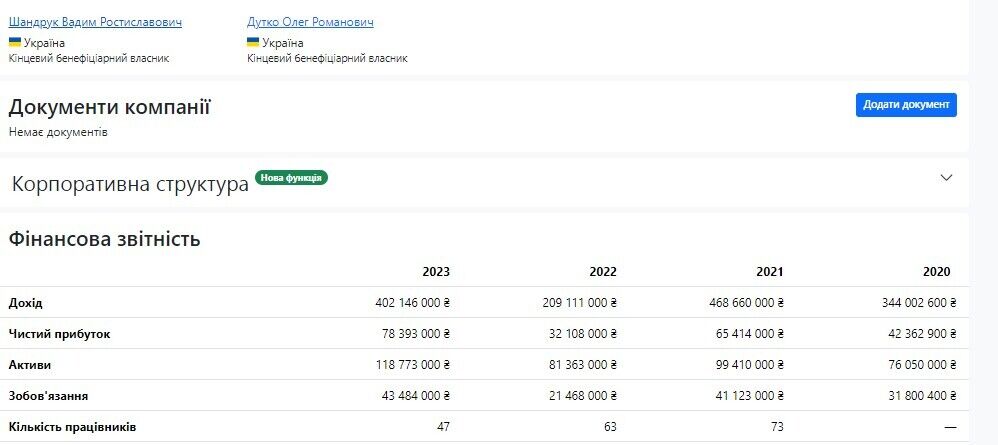Image resolution: width=998 pixels, height=445 pixels.
Task: Select liabilities value 43 484 000 ₴
Action: pos(416,396)
